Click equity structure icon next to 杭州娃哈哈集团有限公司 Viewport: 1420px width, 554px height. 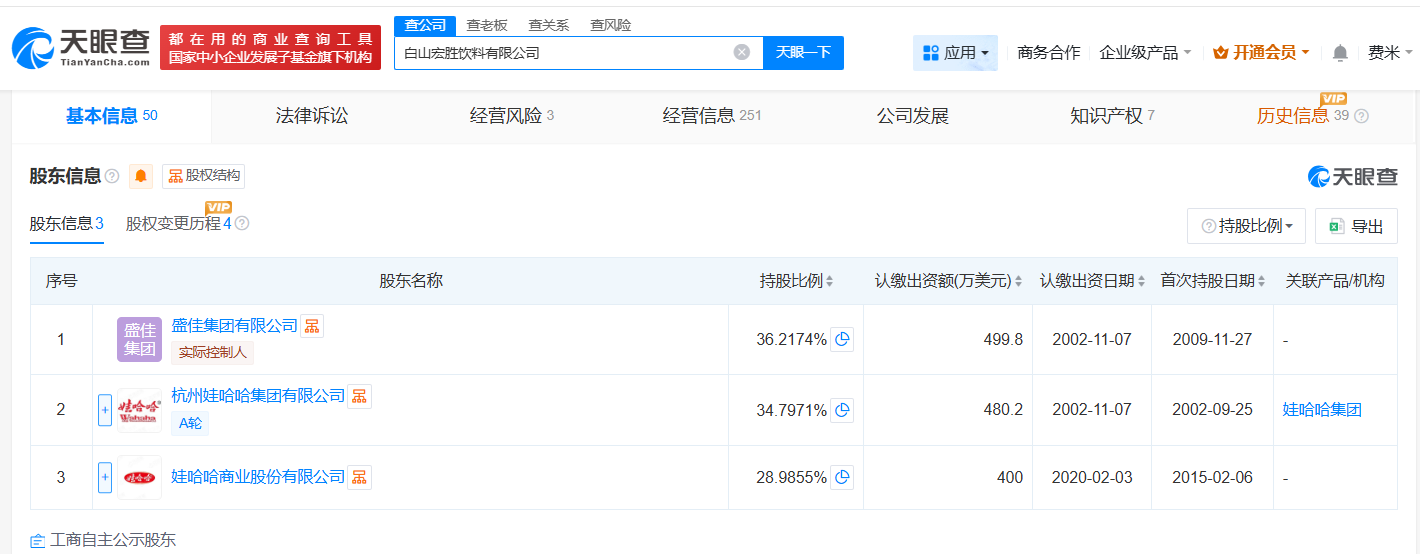tap(359, 396)
